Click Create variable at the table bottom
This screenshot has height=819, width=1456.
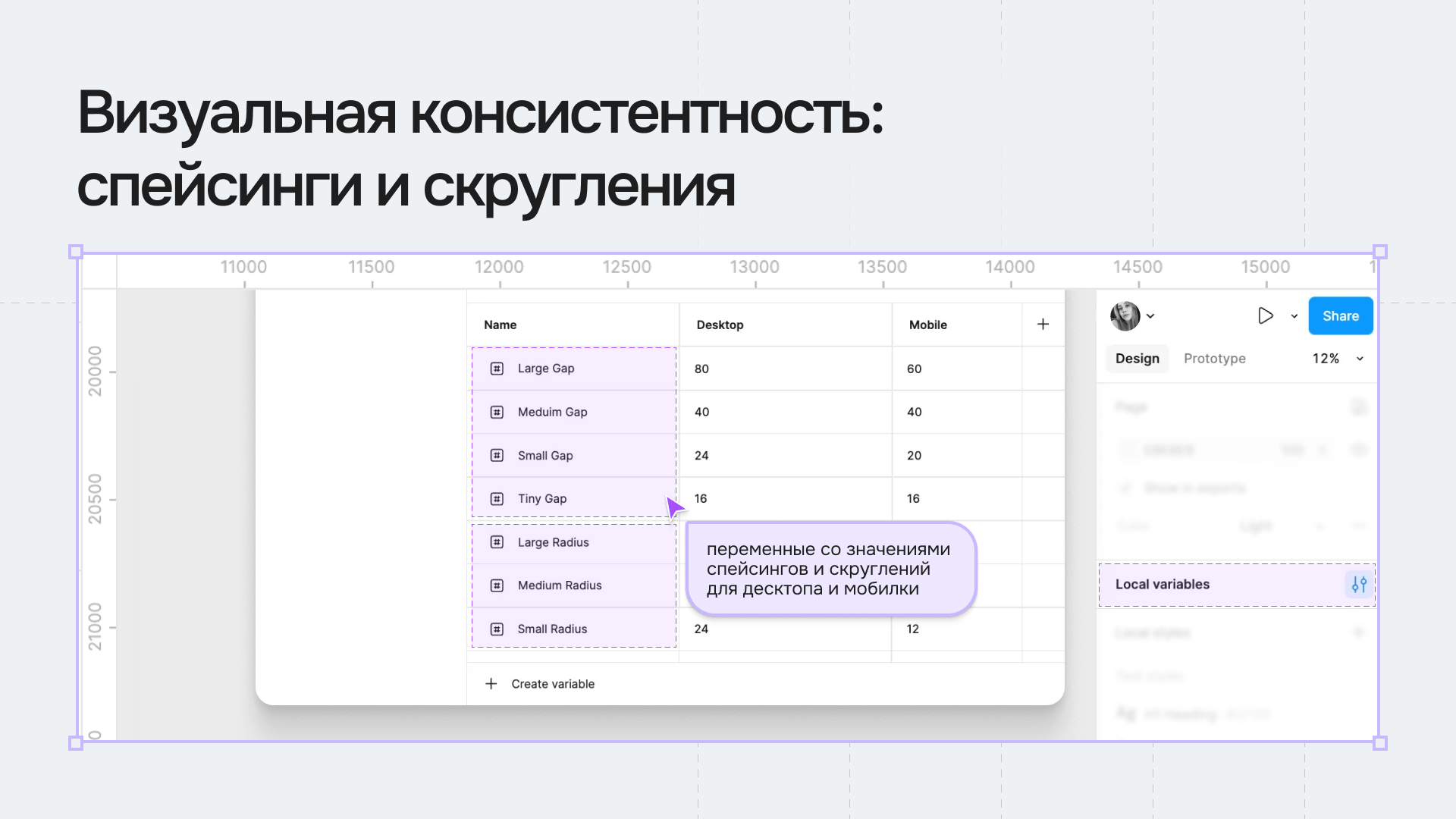(x=553, y=683)
